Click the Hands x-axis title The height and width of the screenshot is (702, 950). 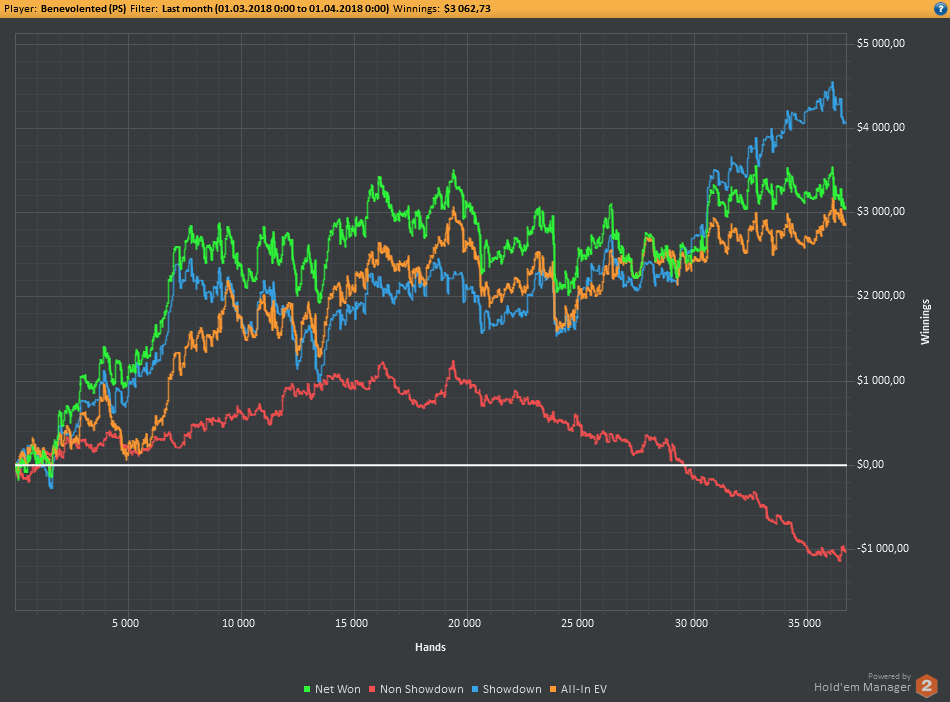point(430,647)
